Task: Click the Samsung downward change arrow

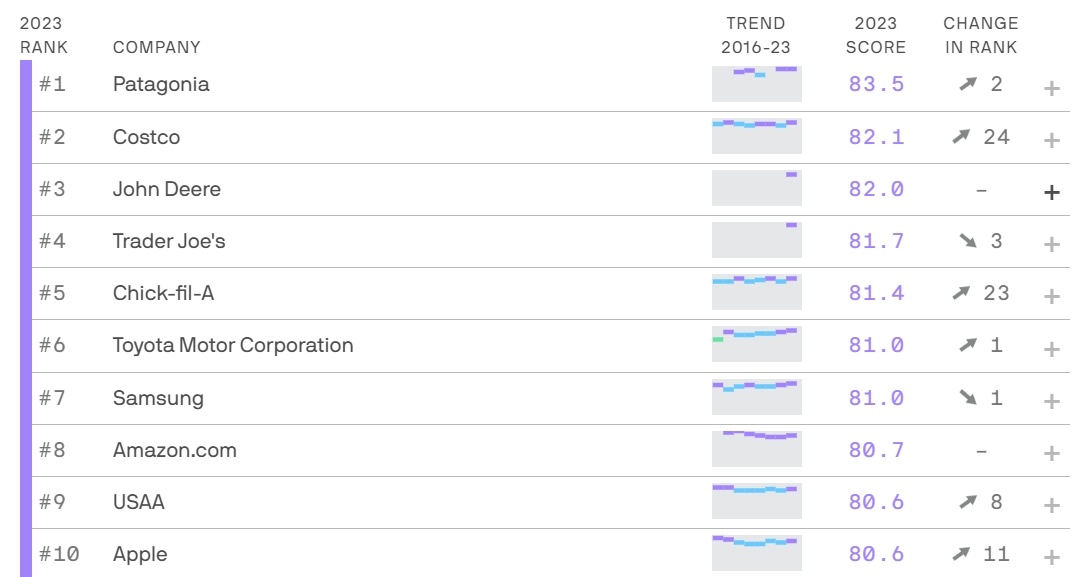Action: pos(968,397)
